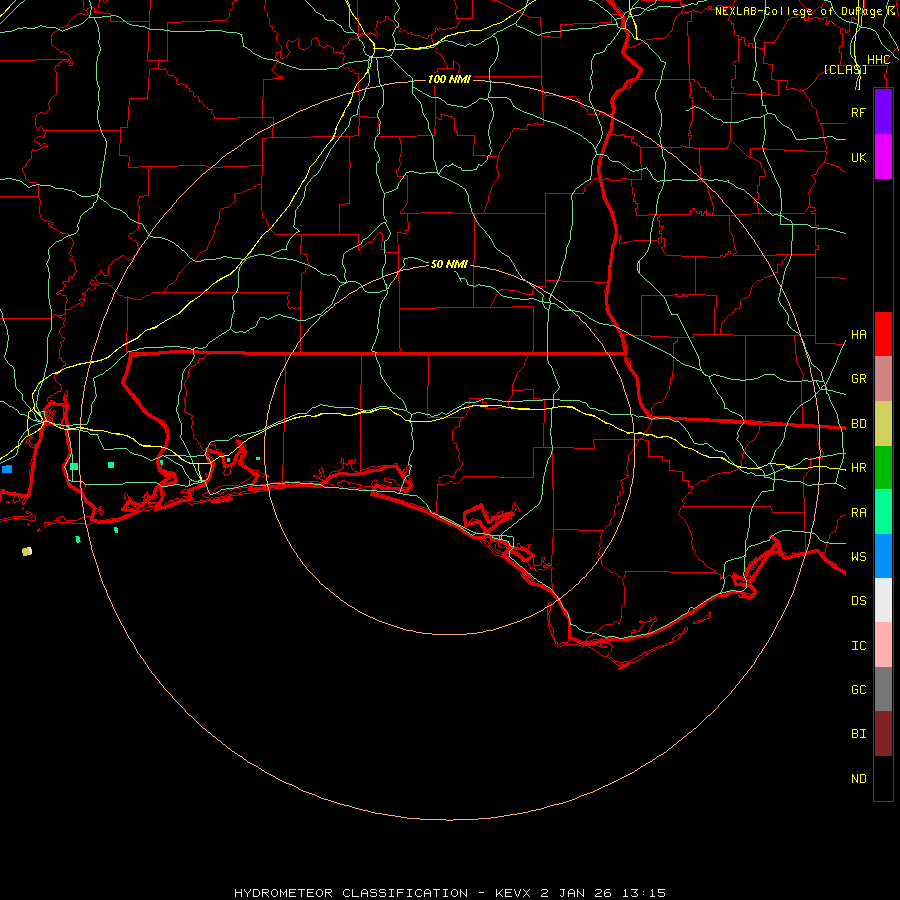Click the pink-brown GR legend swatch
Image resolution: width=900 pixels, height=900 pixels.
(883, 378)
